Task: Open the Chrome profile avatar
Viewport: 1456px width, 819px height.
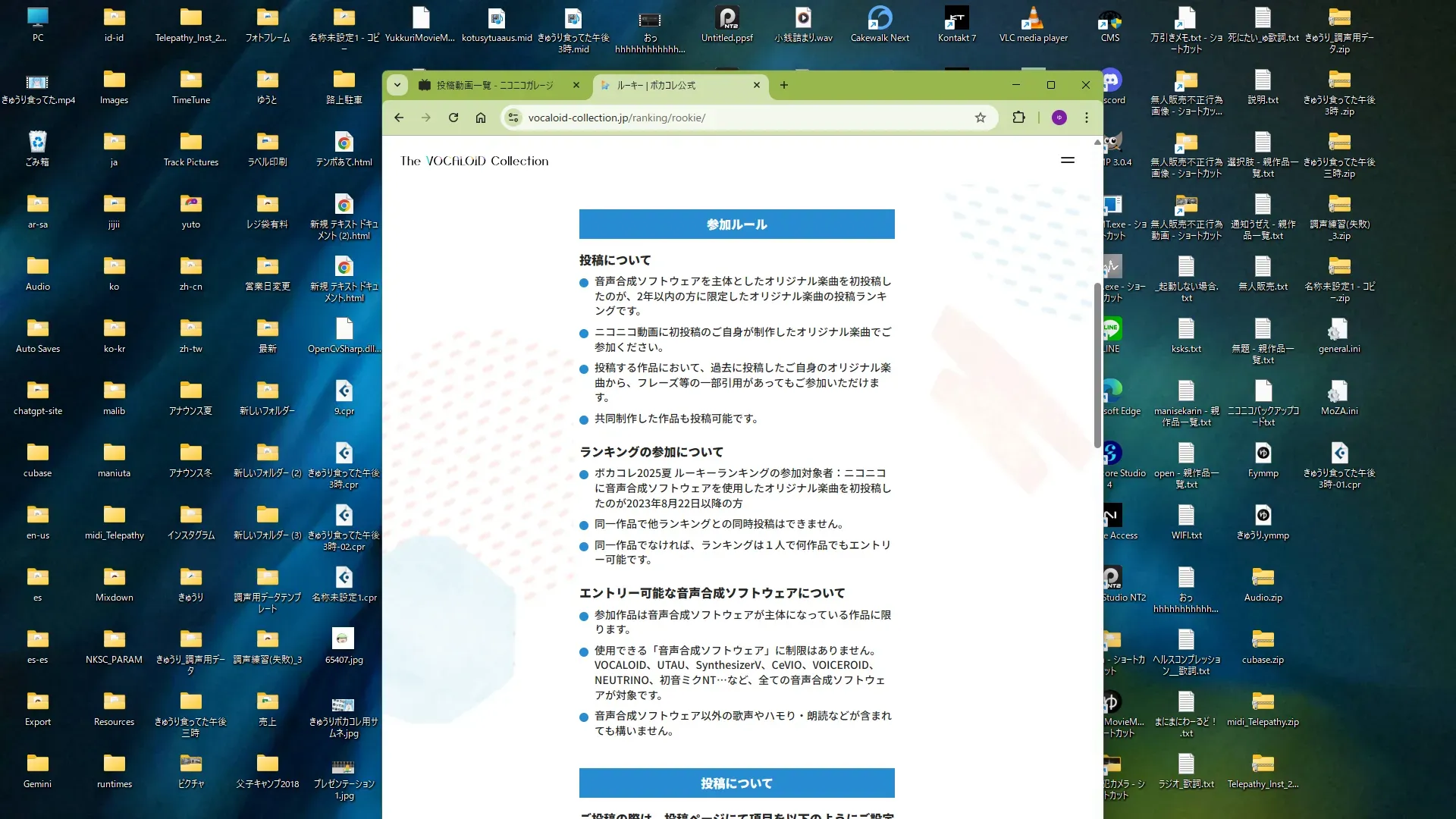Action: click(1059, 118)
